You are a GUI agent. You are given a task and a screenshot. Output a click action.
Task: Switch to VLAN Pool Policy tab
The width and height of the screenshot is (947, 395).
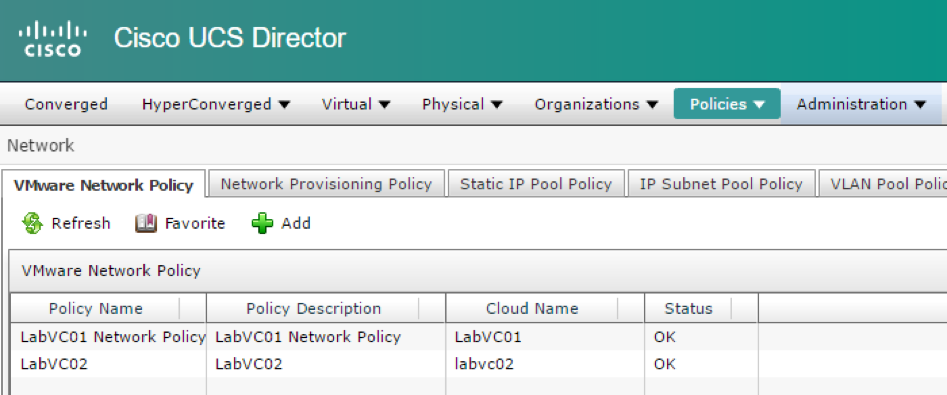coord(883,184)
